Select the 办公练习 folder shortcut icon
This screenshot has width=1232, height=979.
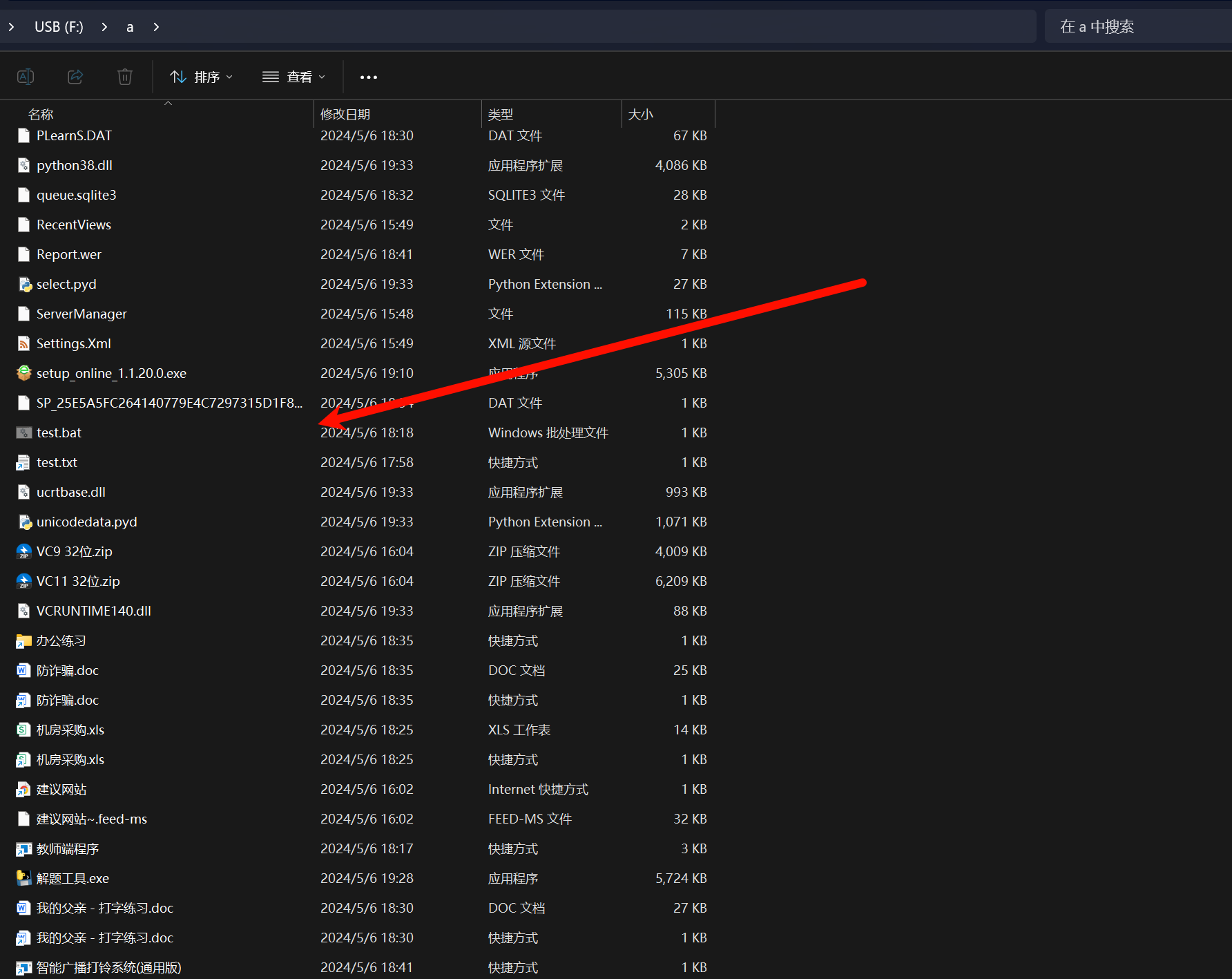pyautogui.click(x=24, y=640)
